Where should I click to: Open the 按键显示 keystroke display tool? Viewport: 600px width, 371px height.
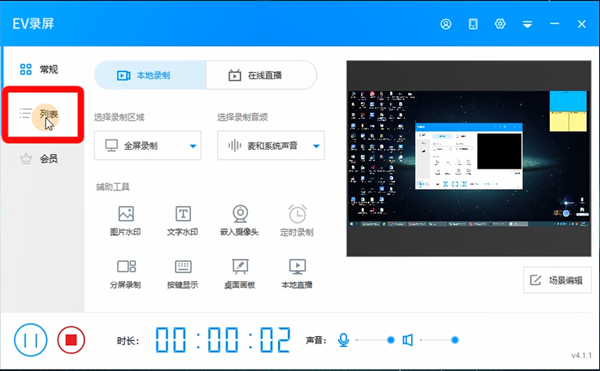[x=183, y=274]
